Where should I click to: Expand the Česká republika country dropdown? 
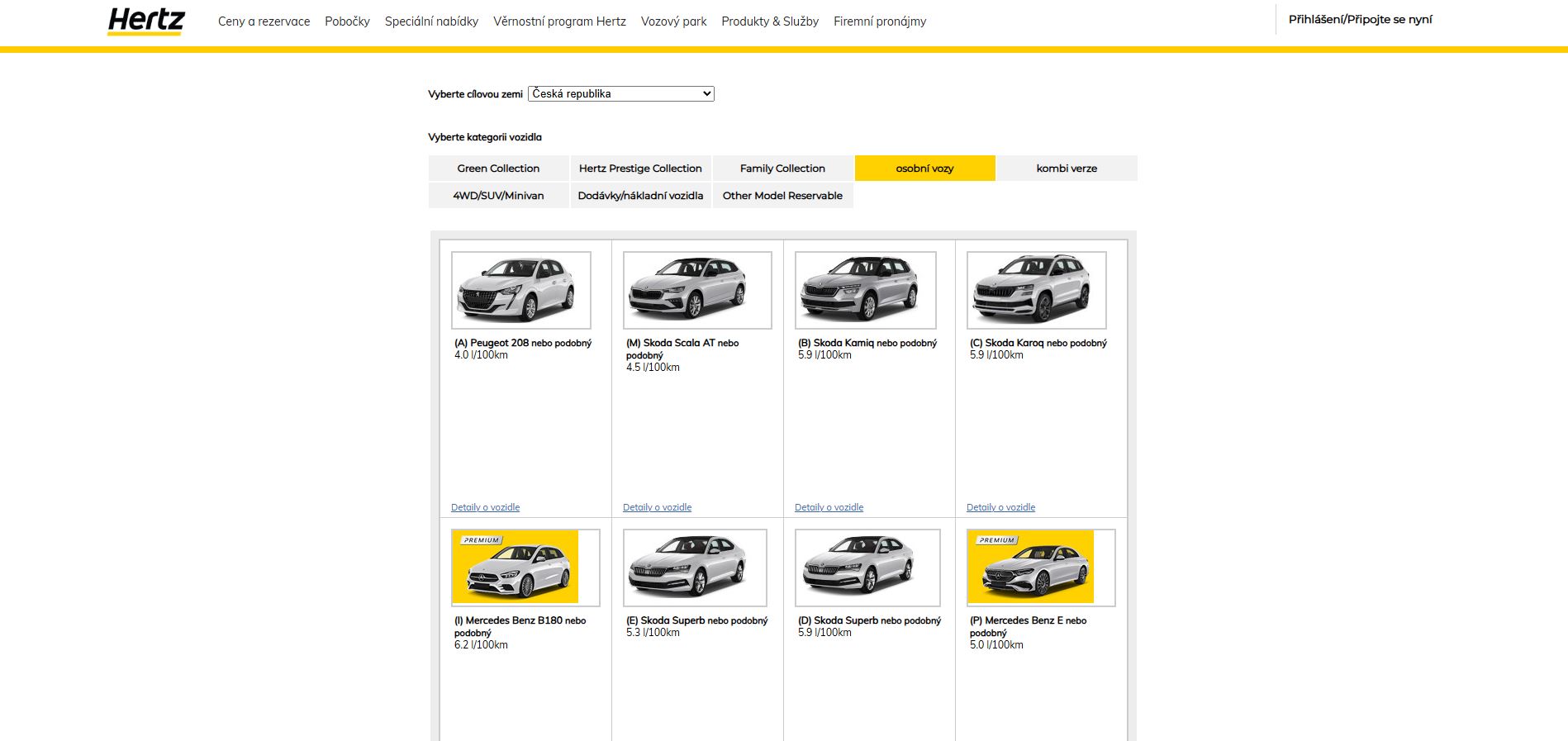(x=621, y=94)
